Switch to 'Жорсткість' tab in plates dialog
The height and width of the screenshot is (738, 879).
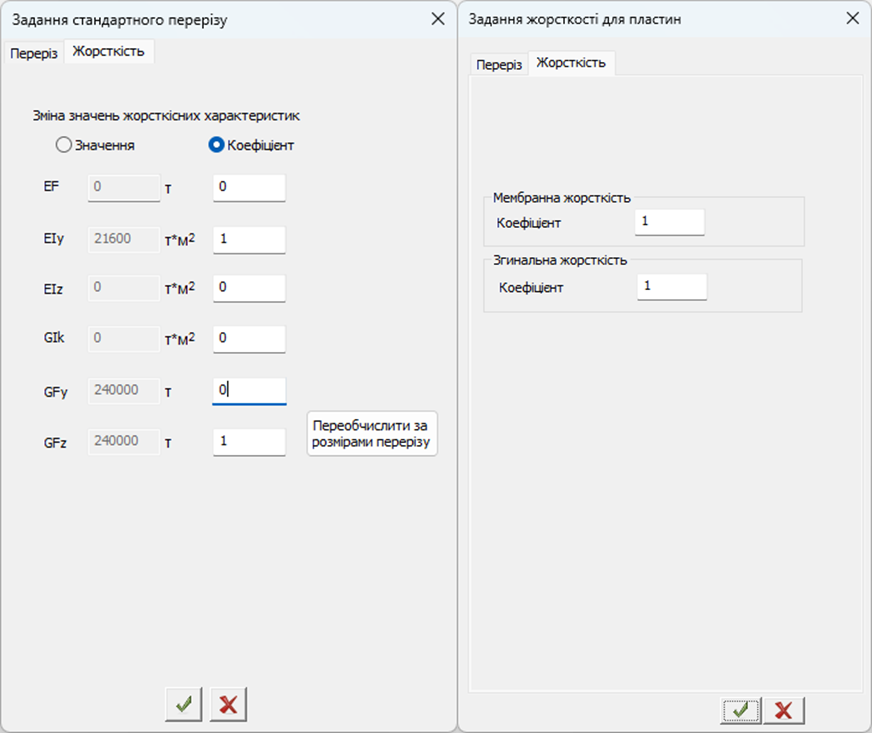571,63
